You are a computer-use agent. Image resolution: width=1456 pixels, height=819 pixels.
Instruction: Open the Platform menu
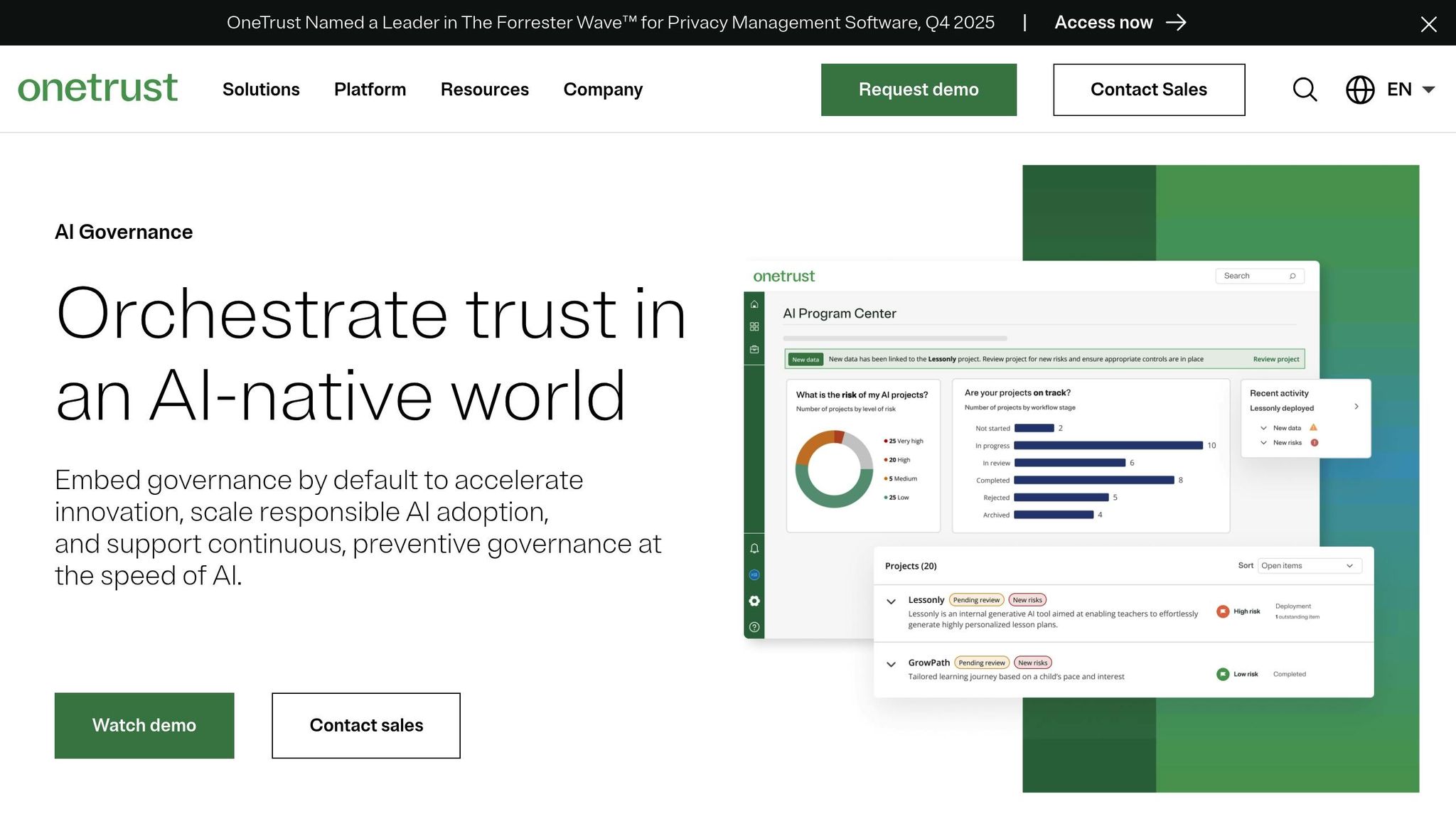(x=370, y=90)
